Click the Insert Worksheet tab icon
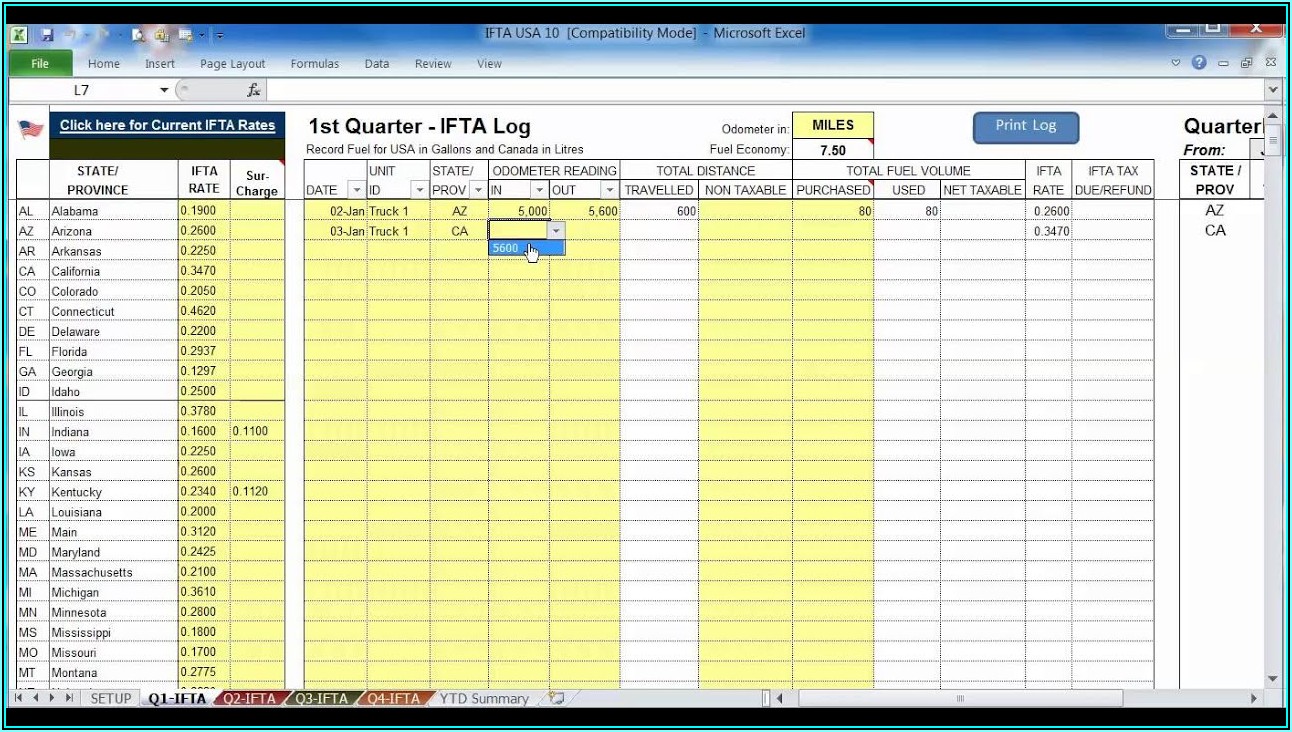Viewport: 1292px width, 732px height. click(x=556, y=698)
